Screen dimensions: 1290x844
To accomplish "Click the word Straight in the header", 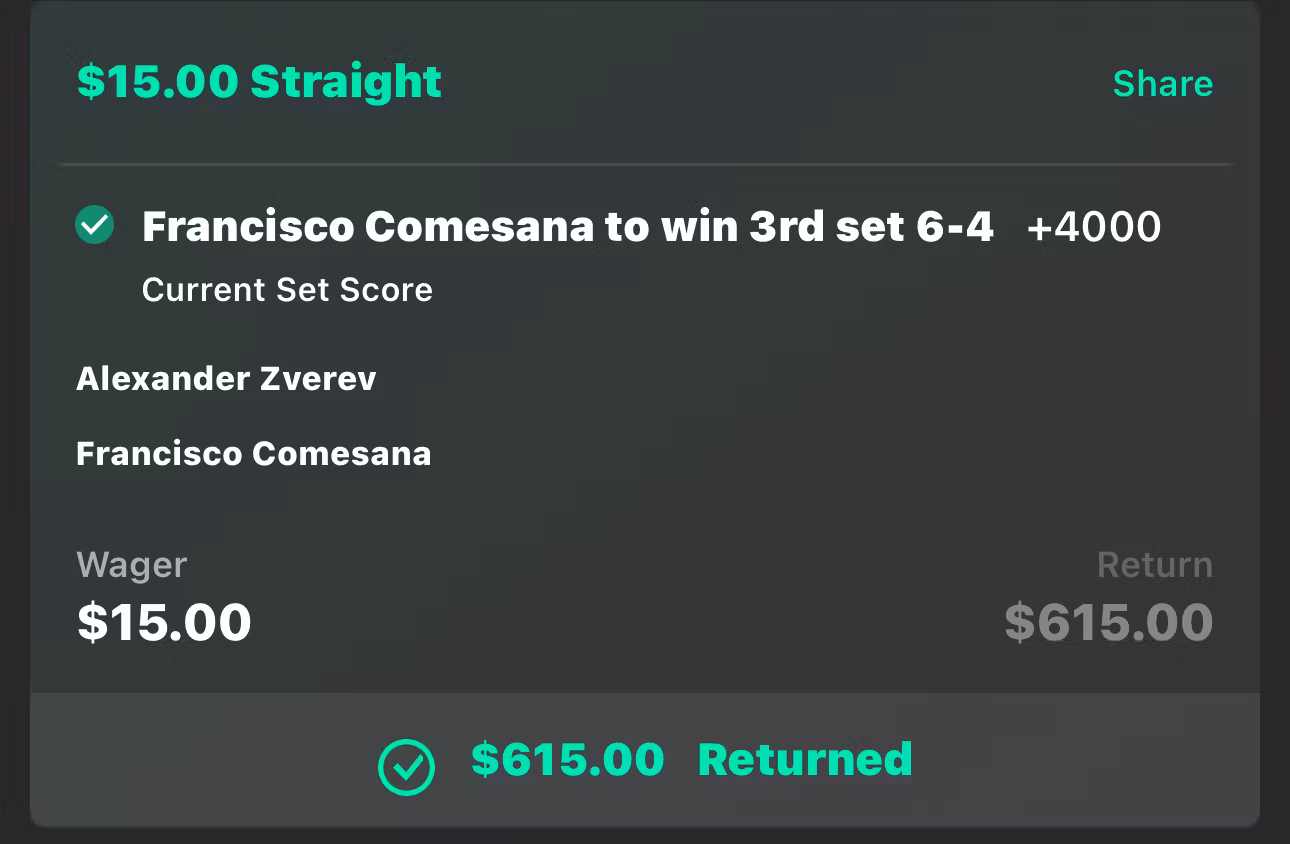I will [346, 82].
